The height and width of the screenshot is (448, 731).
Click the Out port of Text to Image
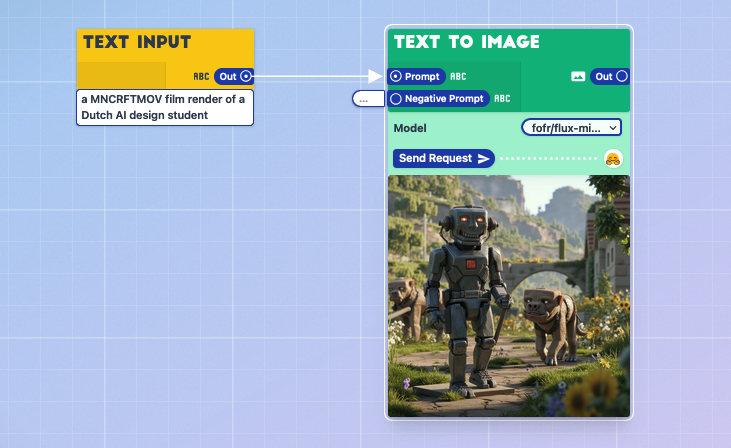[621, 76]
